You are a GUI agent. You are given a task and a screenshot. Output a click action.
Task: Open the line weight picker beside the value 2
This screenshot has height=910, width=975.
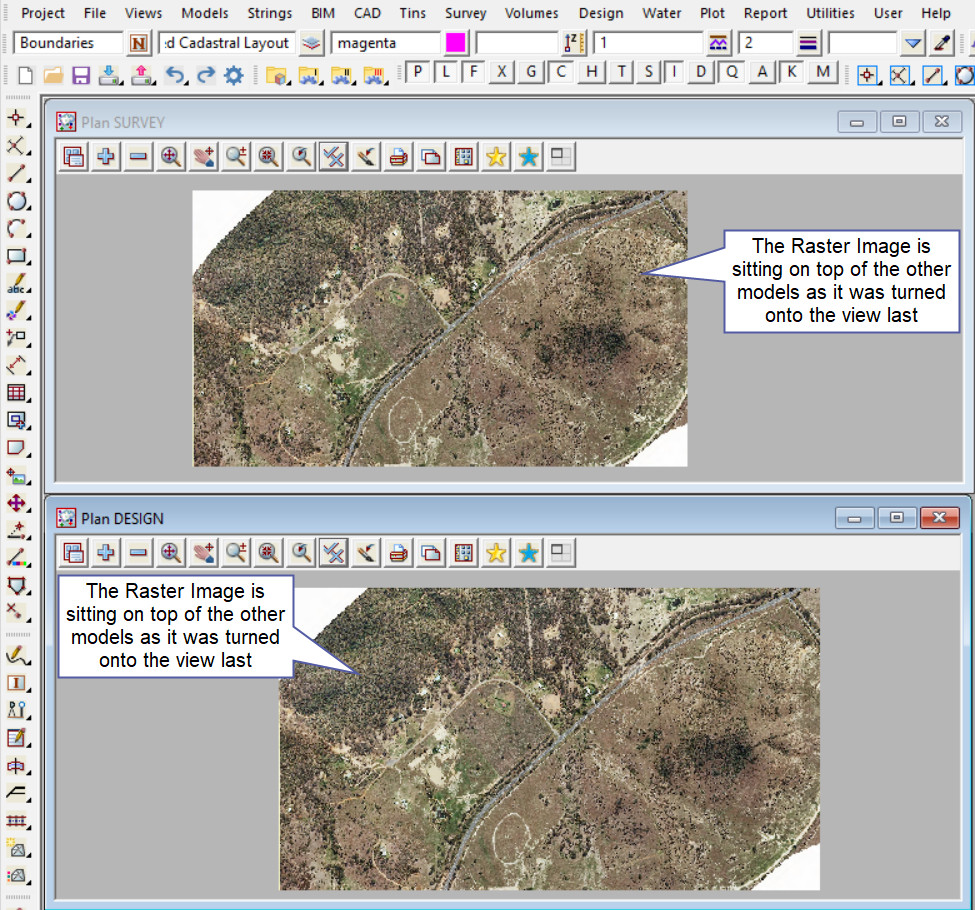coord(809,43)
